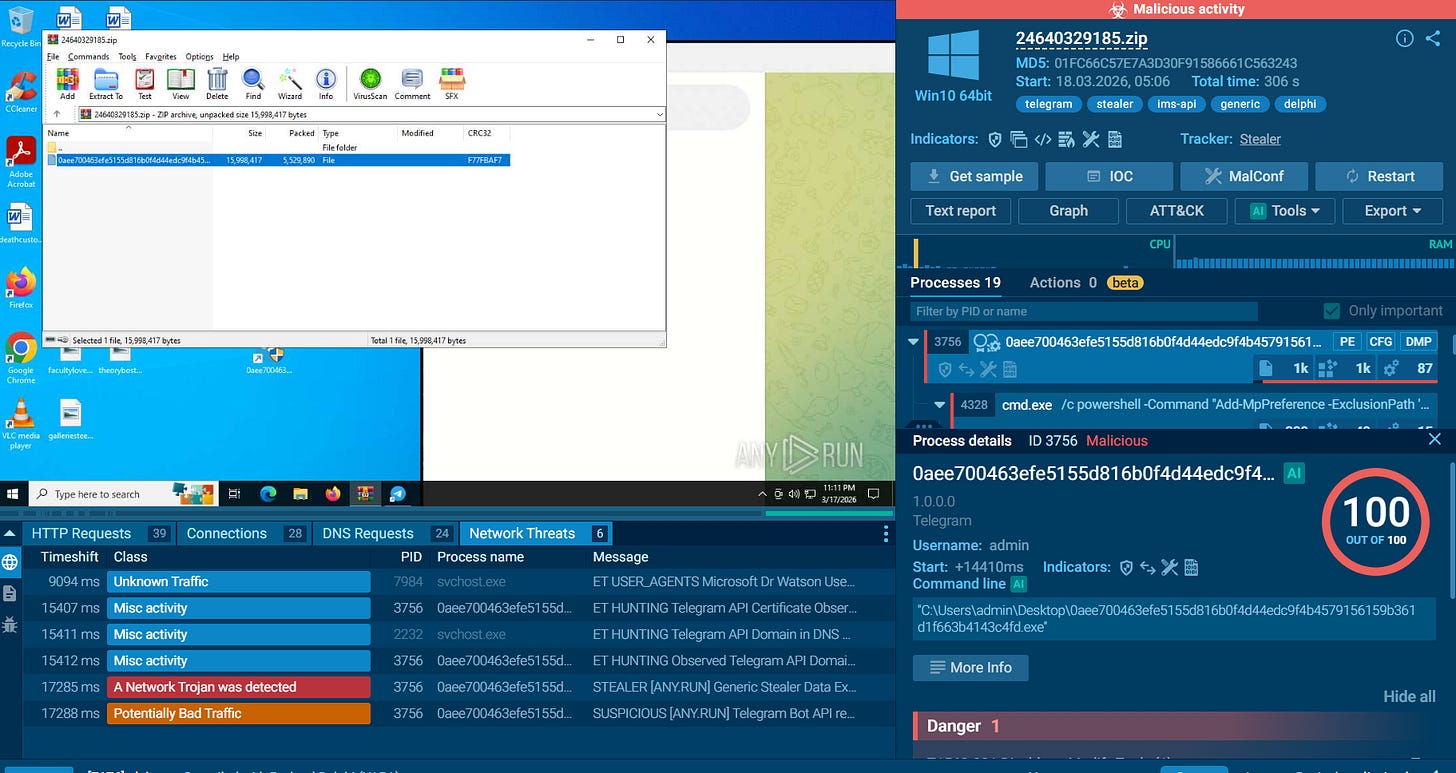Open VLC media player desktop icon
Screen dimensions: 1456x773
20,422
